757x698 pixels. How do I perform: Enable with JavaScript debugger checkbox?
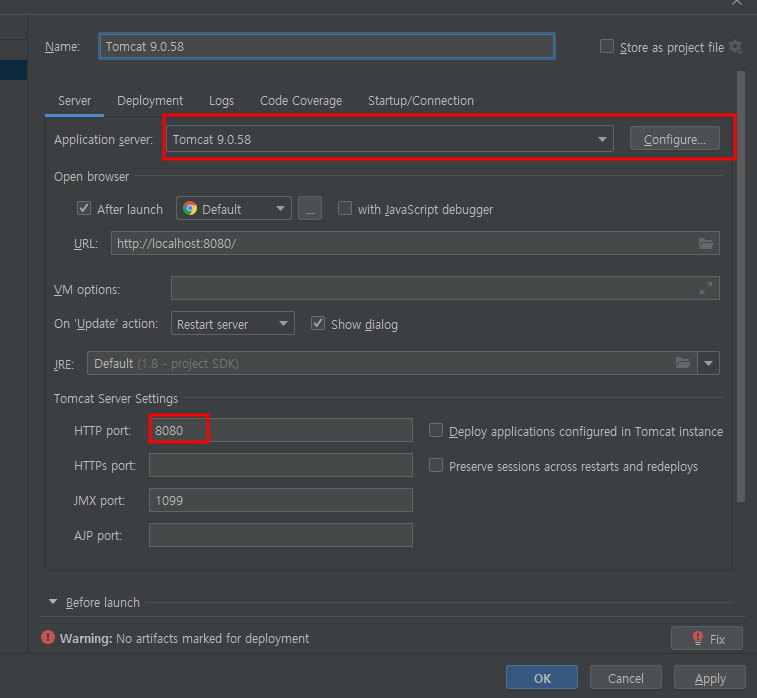tap(345, 209)
